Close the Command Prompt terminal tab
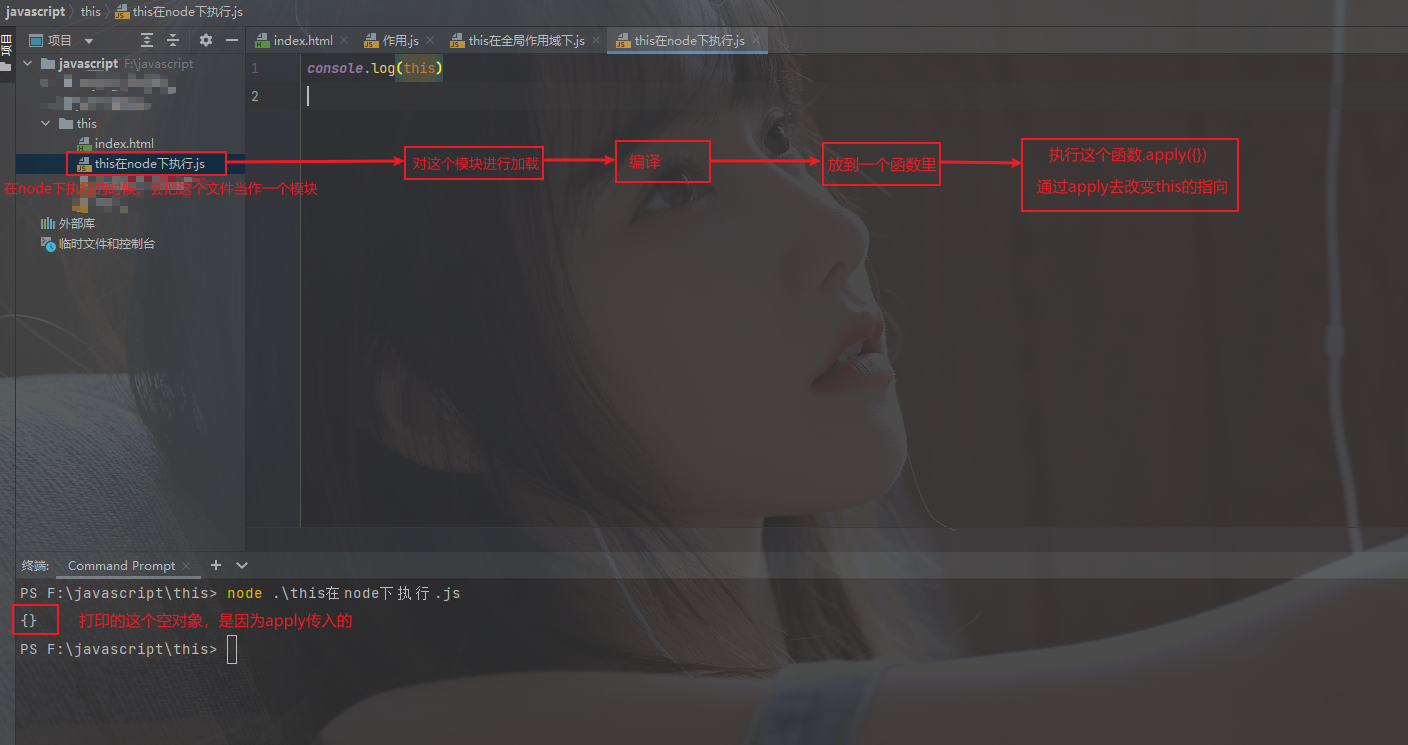Image resolution: width=1408 pixels, height=745 pixels. coord(188,566)
